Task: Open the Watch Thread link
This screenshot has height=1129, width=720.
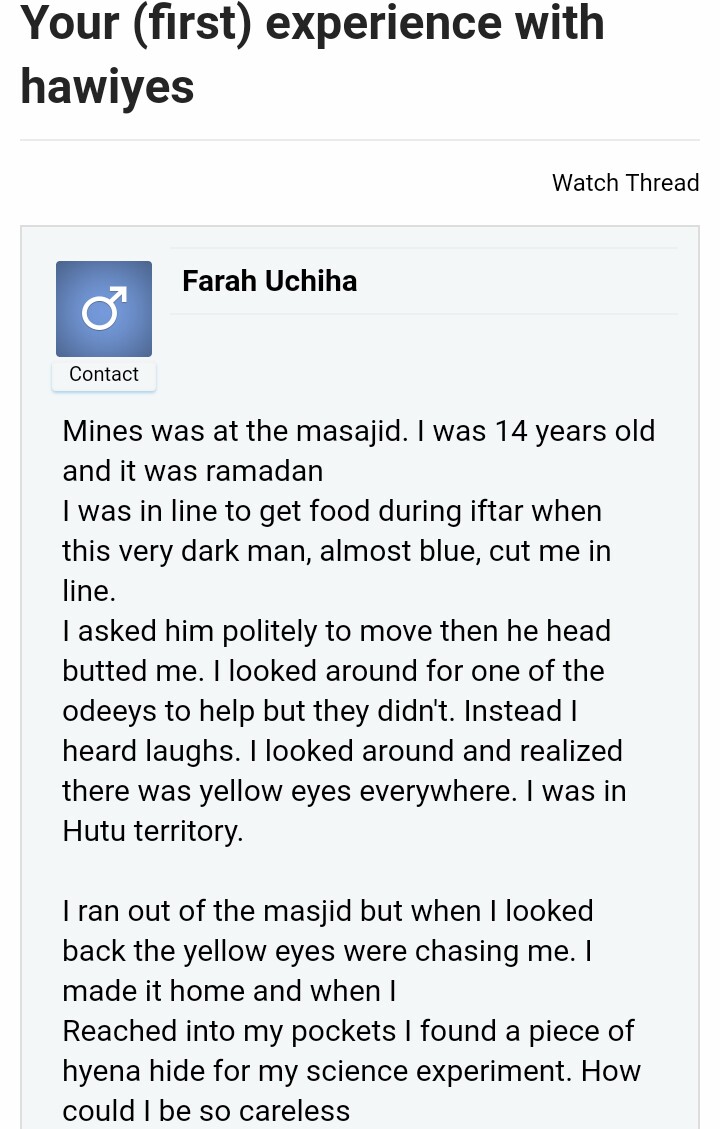Action: click(625, 183)
